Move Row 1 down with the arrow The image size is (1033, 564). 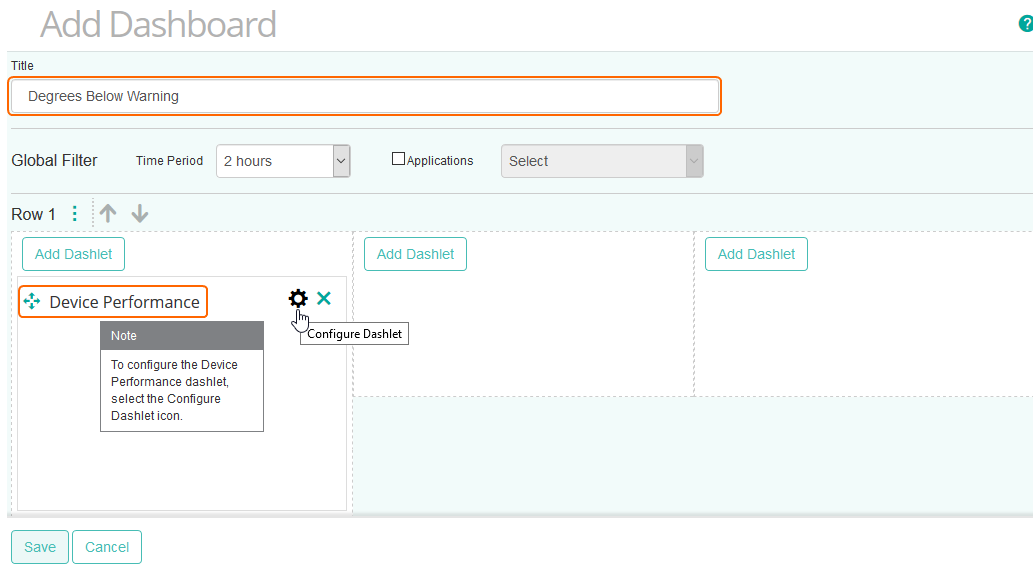coord(140,214)
